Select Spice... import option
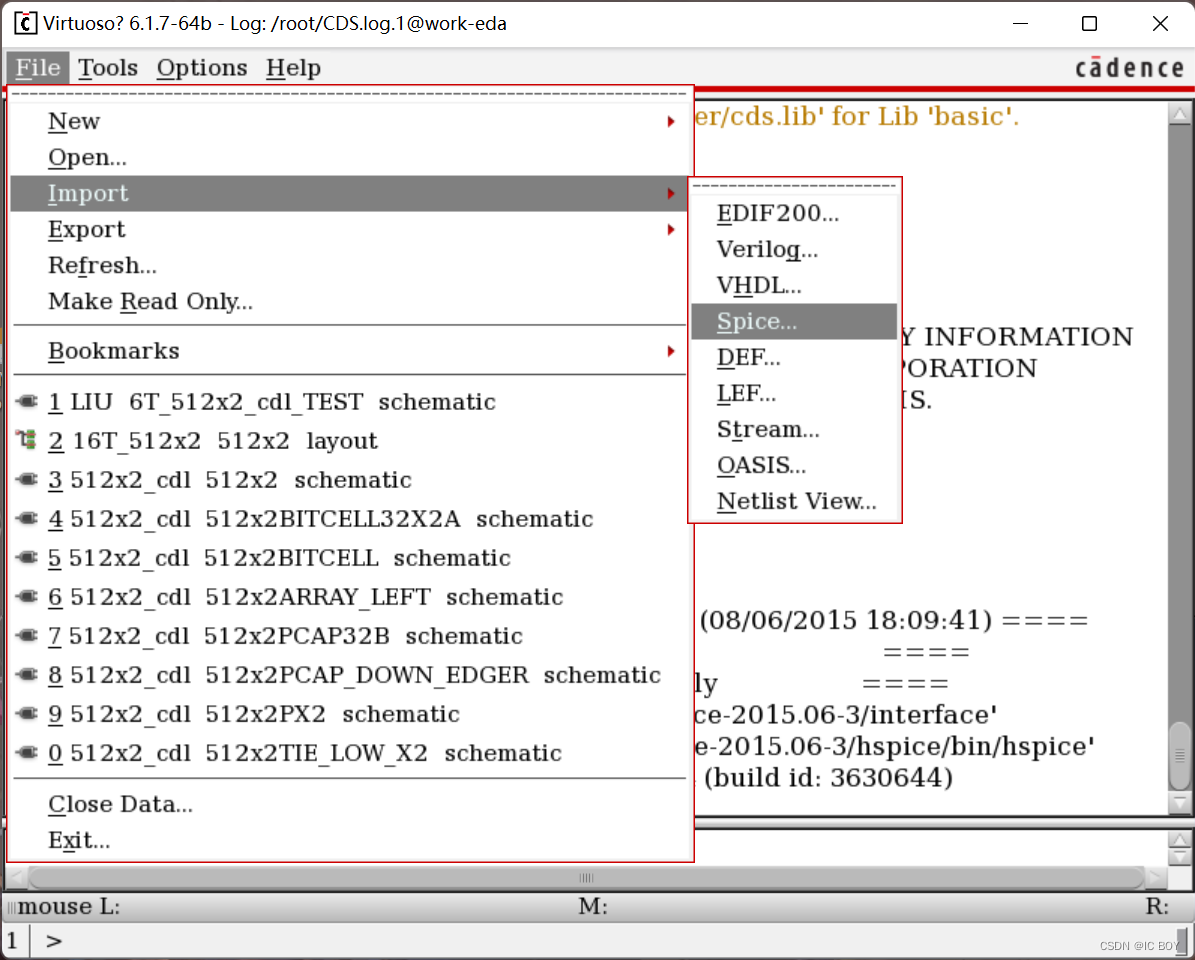The image size is (1195, 960). point(794,322)
